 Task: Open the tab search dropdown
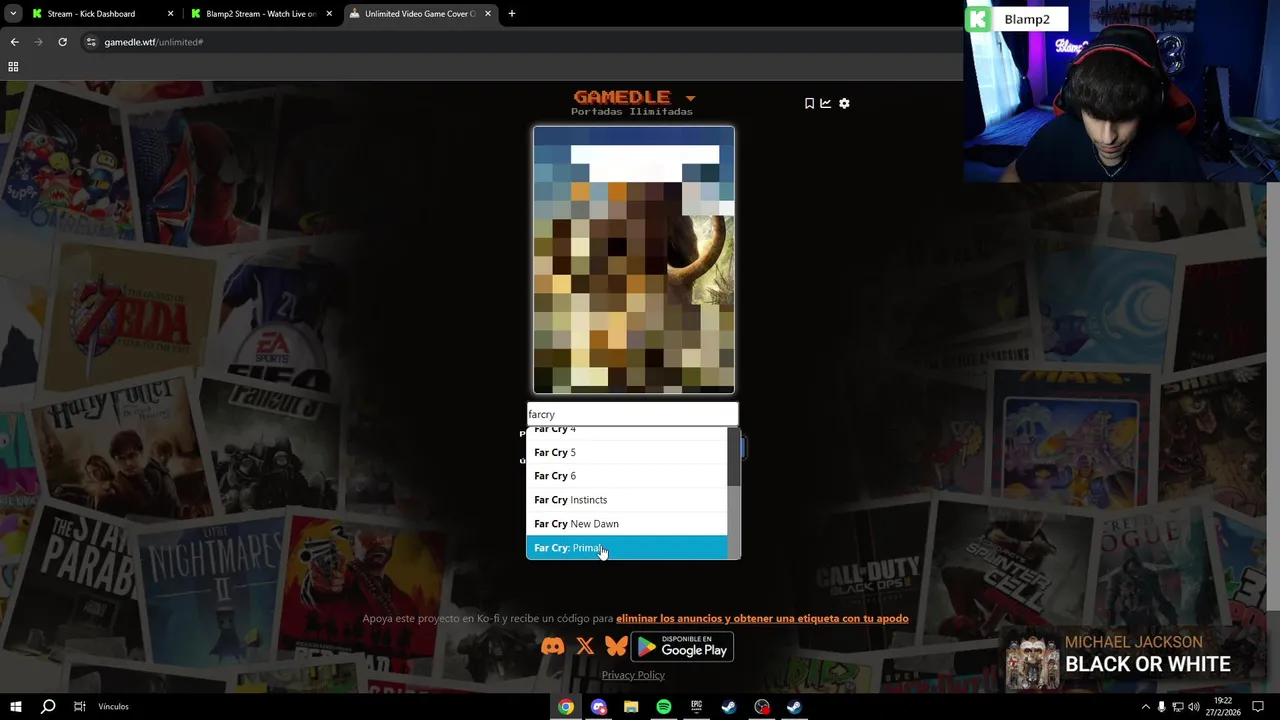tap(12, 14)
